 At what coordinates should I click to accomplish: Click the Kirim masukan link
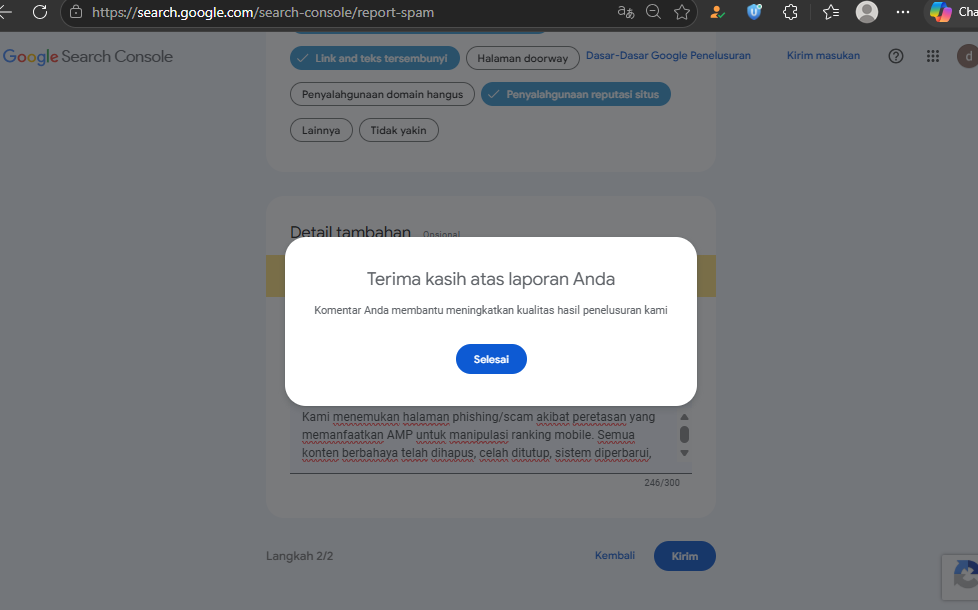[x=823, y=56]
